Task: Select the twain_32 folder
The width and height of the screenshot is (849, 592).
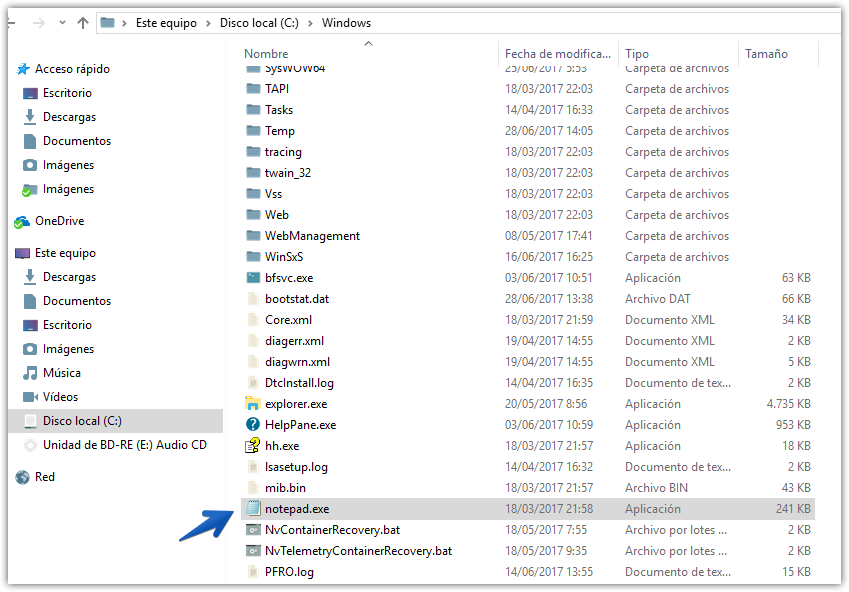Action: (x=288, y=173)
